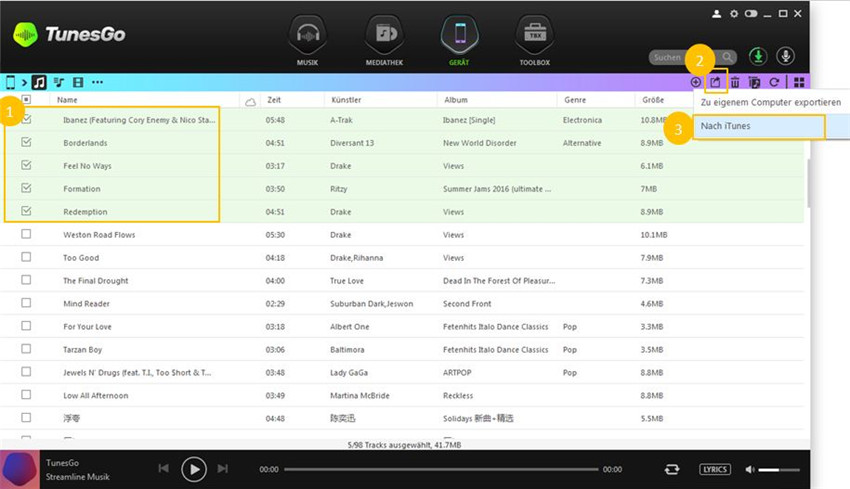The height and width of the screenshot is (489, 850).
Task: Click the delete trash icon
Action: point(735,82)
